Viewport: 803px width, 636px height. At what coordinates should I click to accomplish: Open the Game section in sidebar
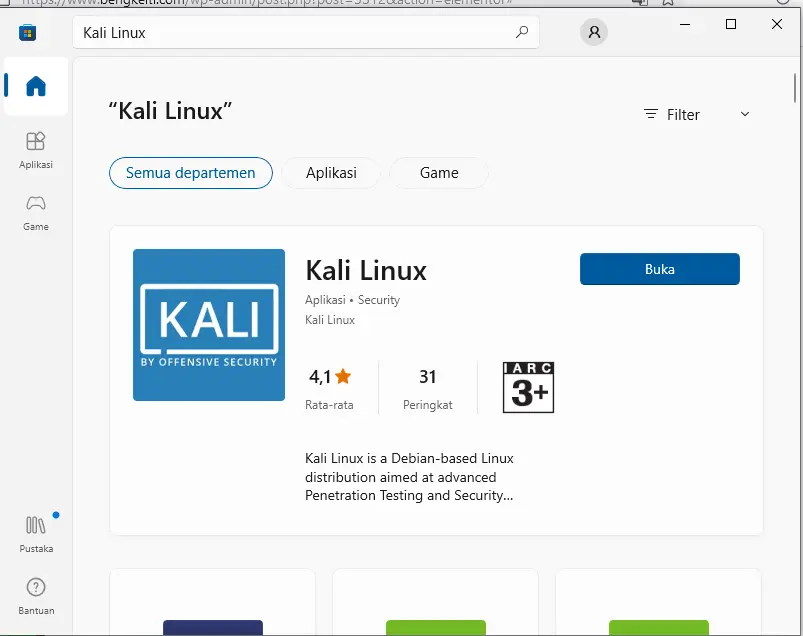point(36,213)
